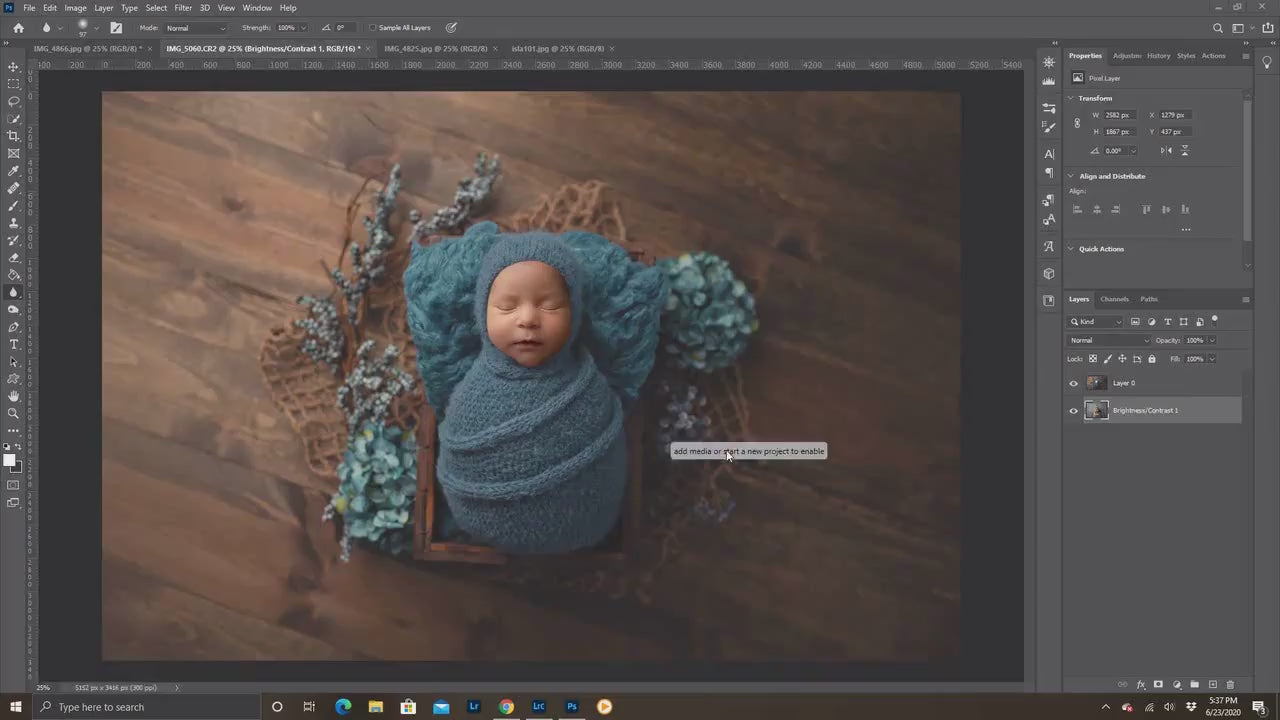The width and height of the screenshot is (1280, 720).
Task: Click the more align options ellipsis button
Action: pos(1186,230)
